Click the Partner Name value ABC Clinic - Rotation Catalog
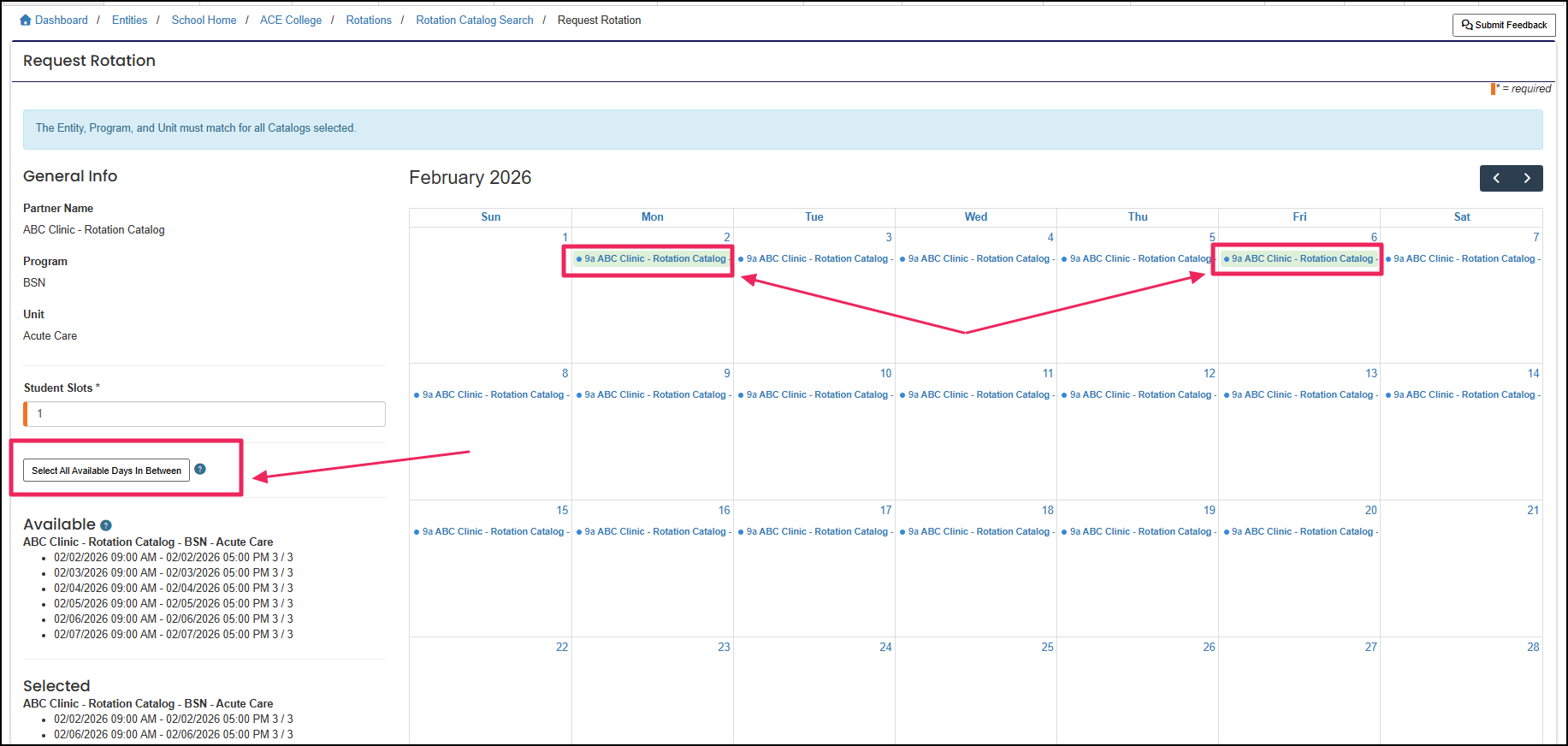The width and height of the screenshot is (1568, 746). [94, 229]
